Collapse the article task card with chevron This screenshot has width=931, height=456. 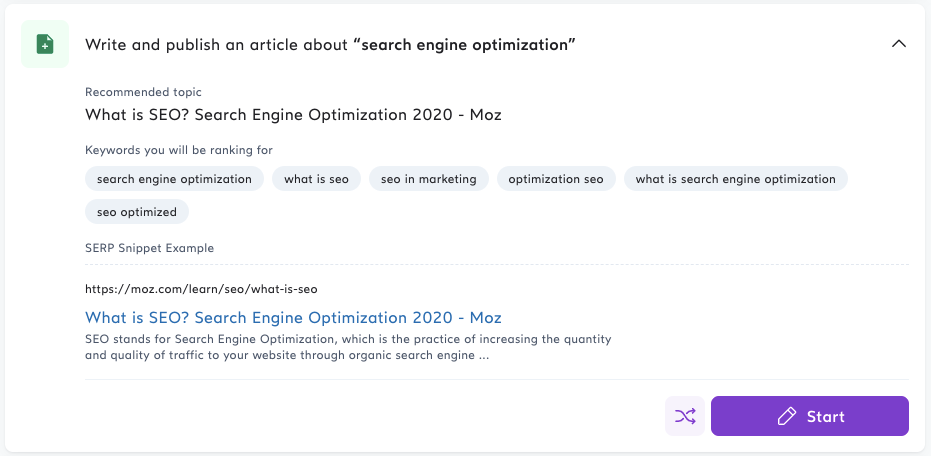tap(899, 44)
